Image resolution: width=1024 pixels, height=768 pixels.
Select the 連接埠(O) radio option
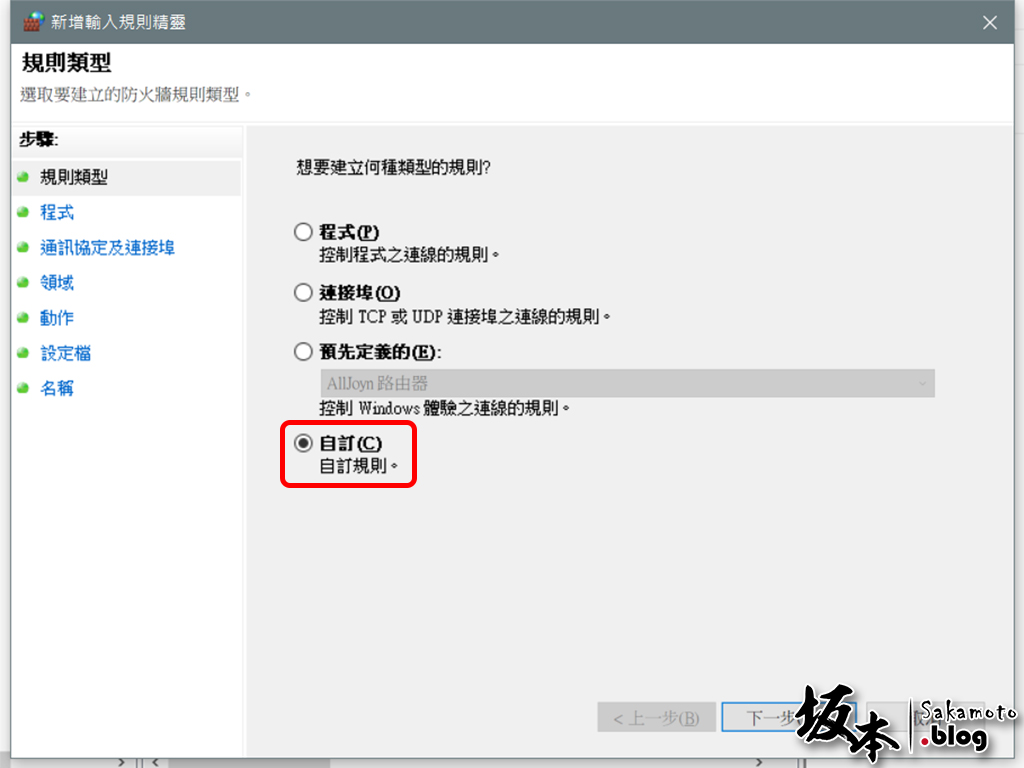303,292
